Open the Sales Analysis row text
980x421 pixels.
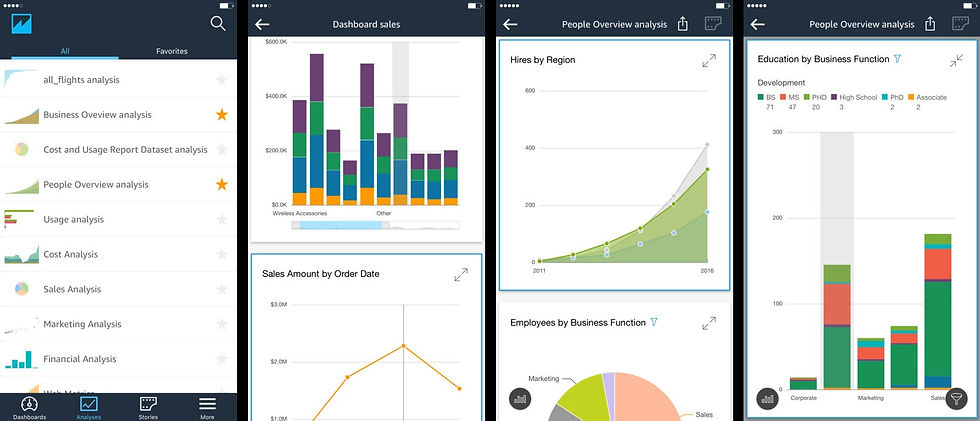[x=72, y=289]
